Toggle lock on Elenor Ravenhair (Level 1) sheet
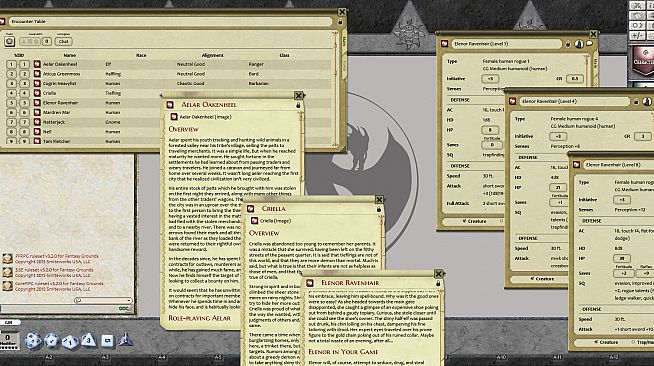The height and width of the screenshot is (366, 654). pos(568,44)
